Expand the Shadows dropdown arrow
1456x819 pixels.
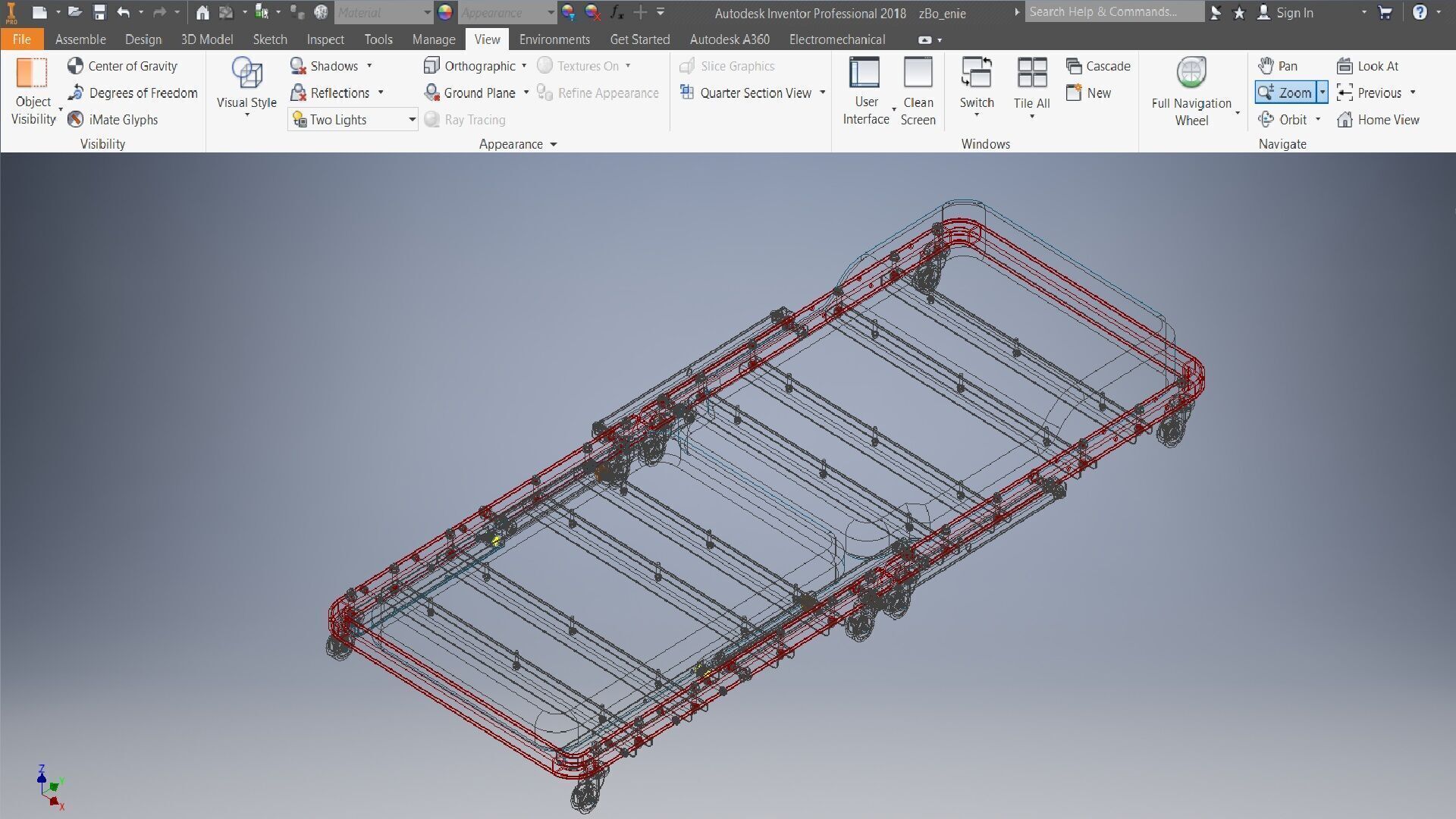coord(369,66)
